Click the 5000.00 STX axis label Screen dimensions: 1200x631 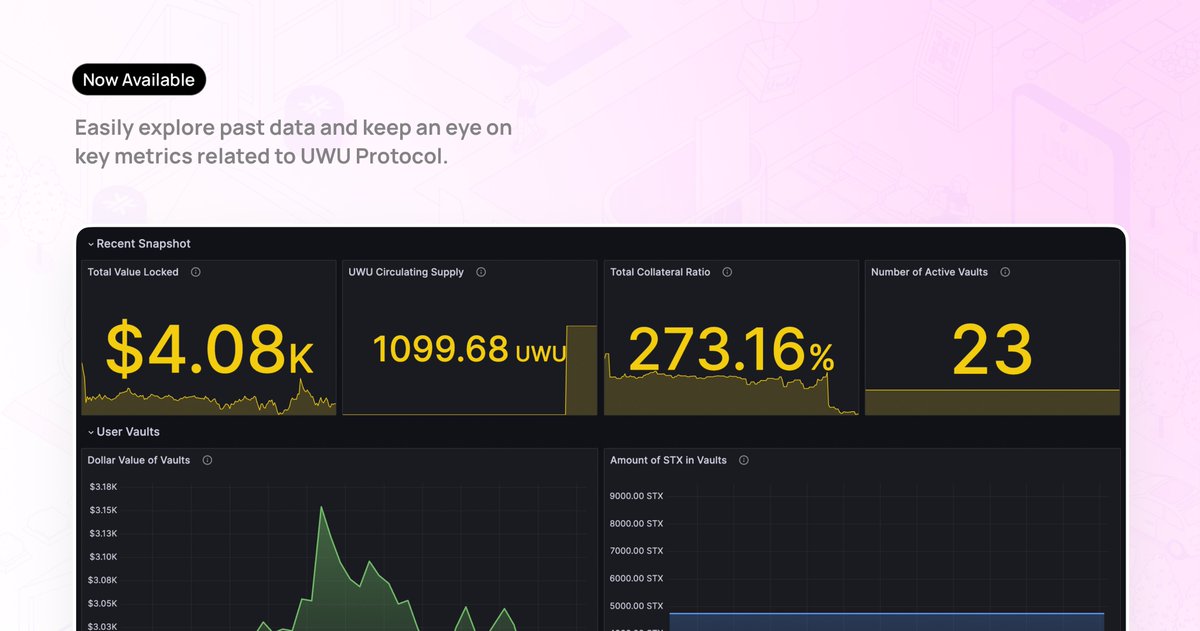[x=636, y=606]
